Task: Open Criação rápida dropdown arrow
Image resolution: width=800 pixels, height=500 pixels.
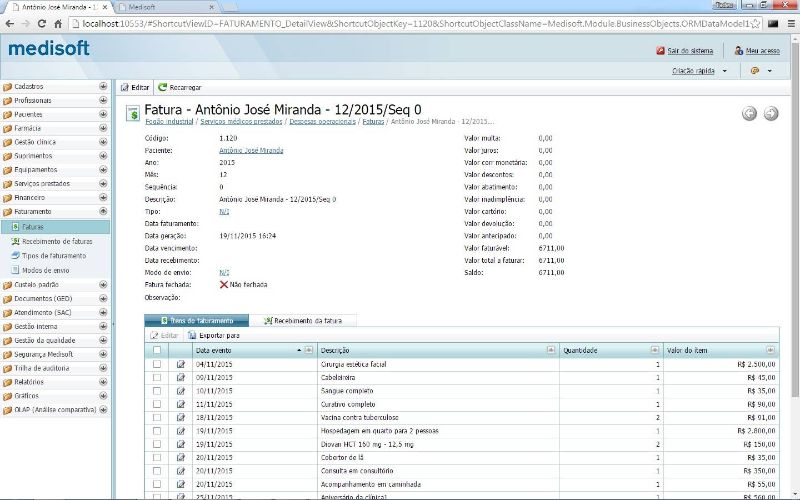Action: (x=724, y=71)
